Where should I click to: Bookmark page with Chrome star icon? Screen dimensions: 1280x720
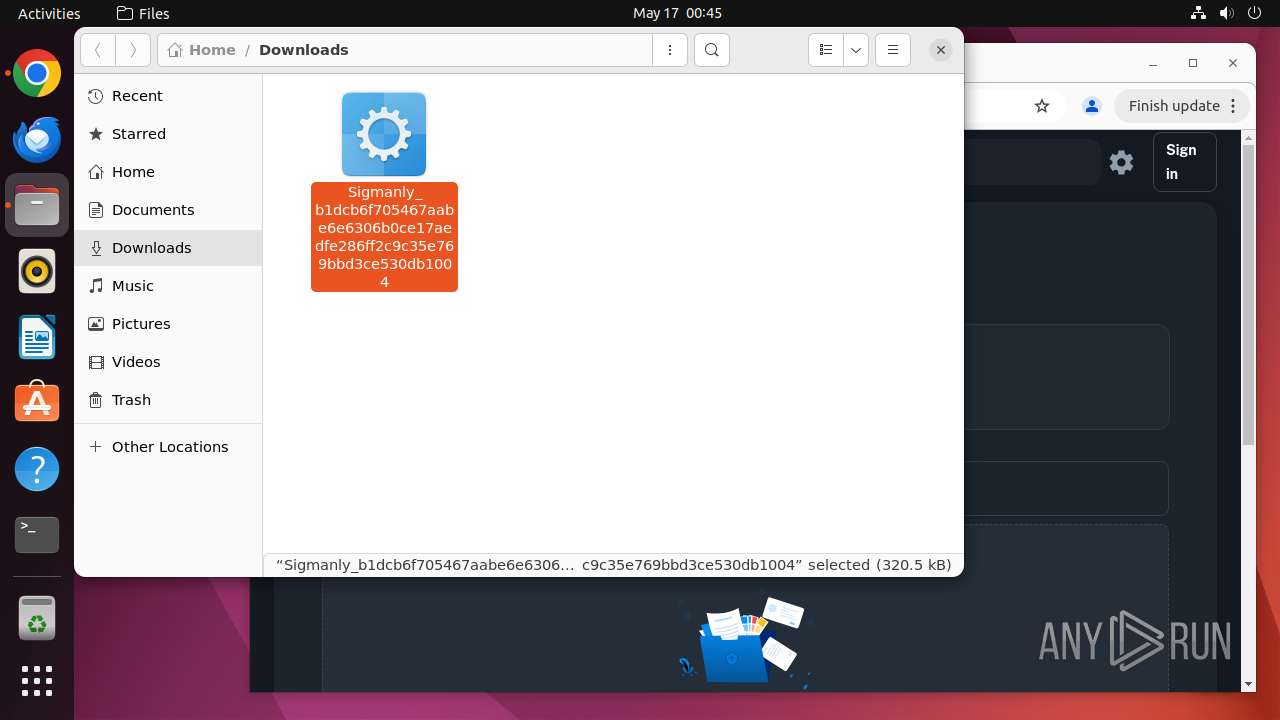1042,106
